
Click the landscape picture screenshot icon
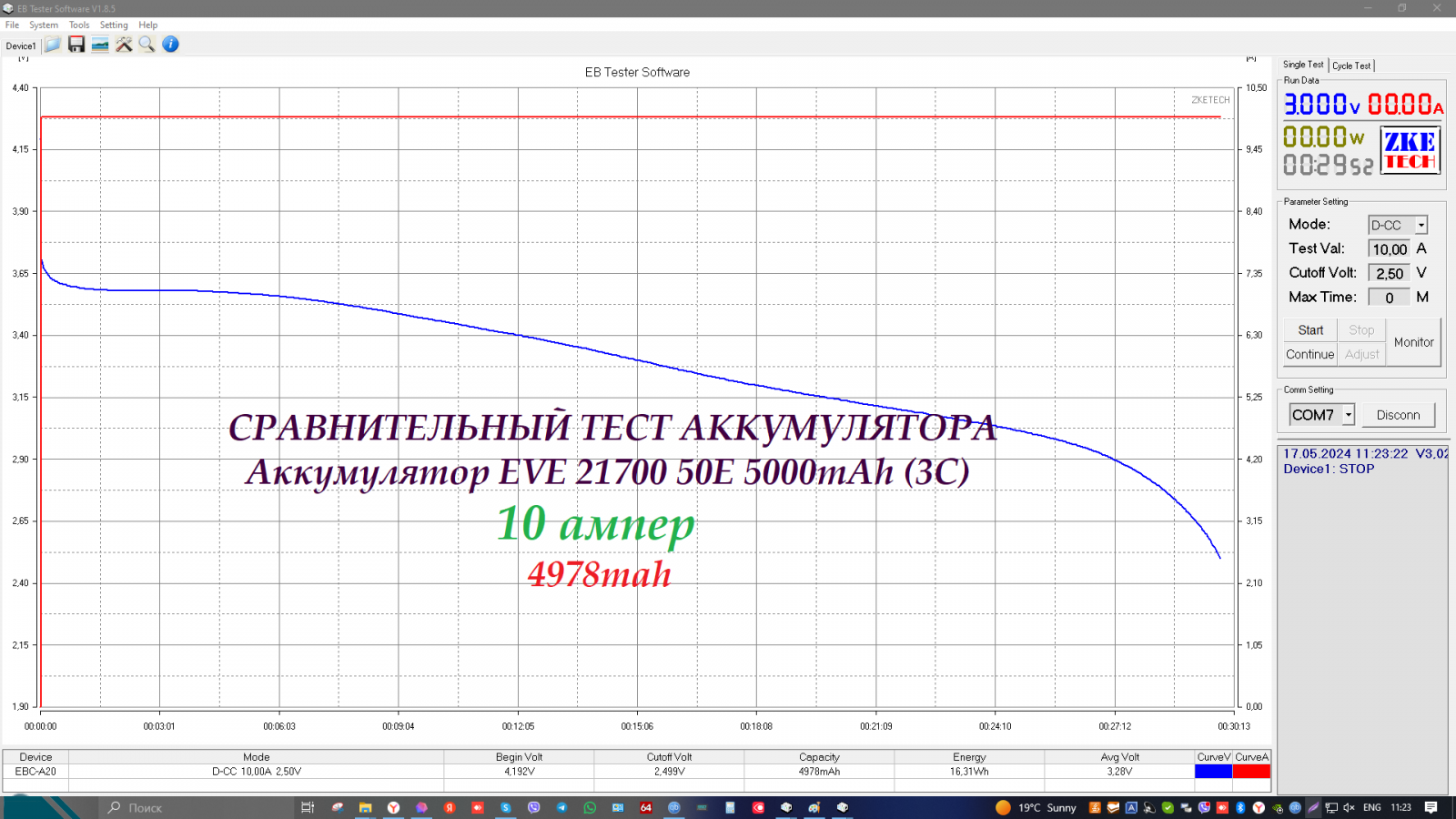coord(100,45)
